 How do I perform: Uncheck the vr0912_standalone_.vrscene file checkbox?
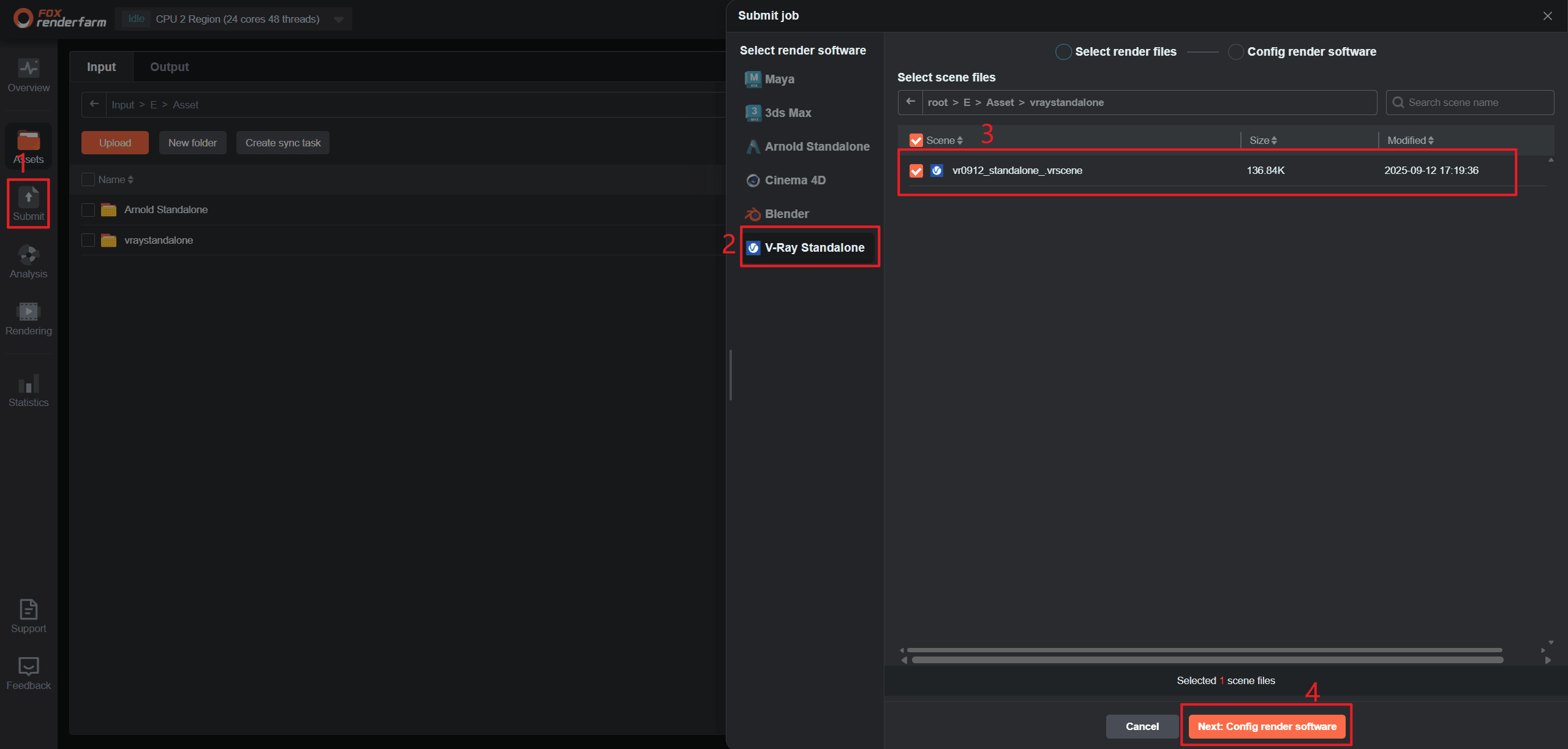916,171
